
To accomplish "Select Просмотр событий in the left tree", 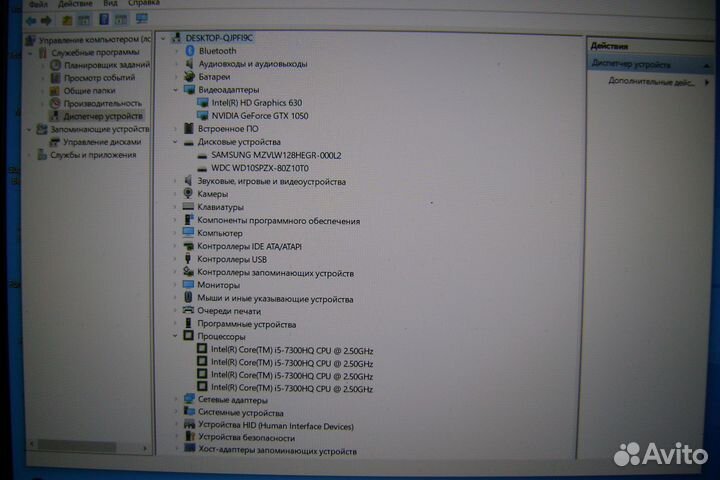I will (99, 78).
